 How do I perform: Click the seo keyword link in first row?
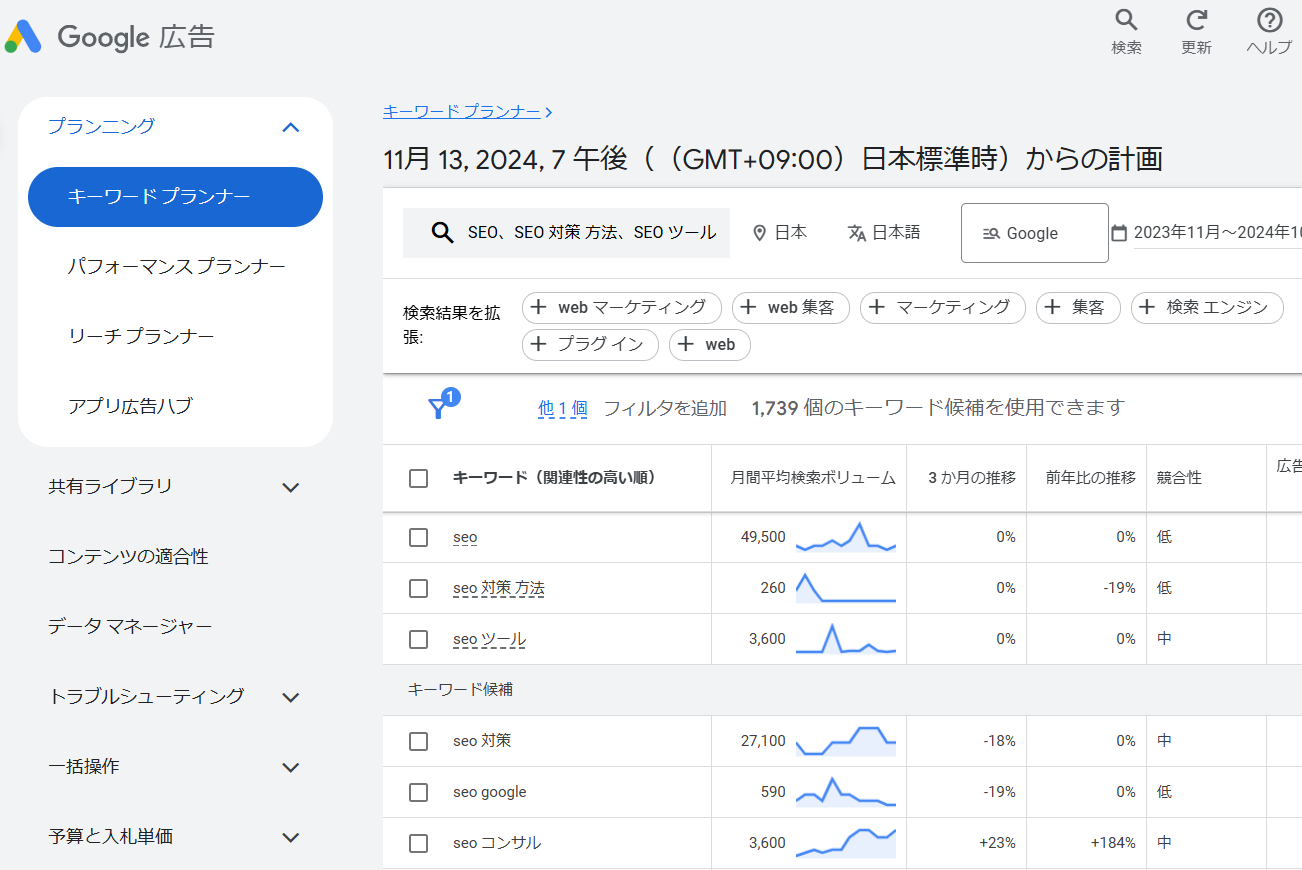point(465,537)
